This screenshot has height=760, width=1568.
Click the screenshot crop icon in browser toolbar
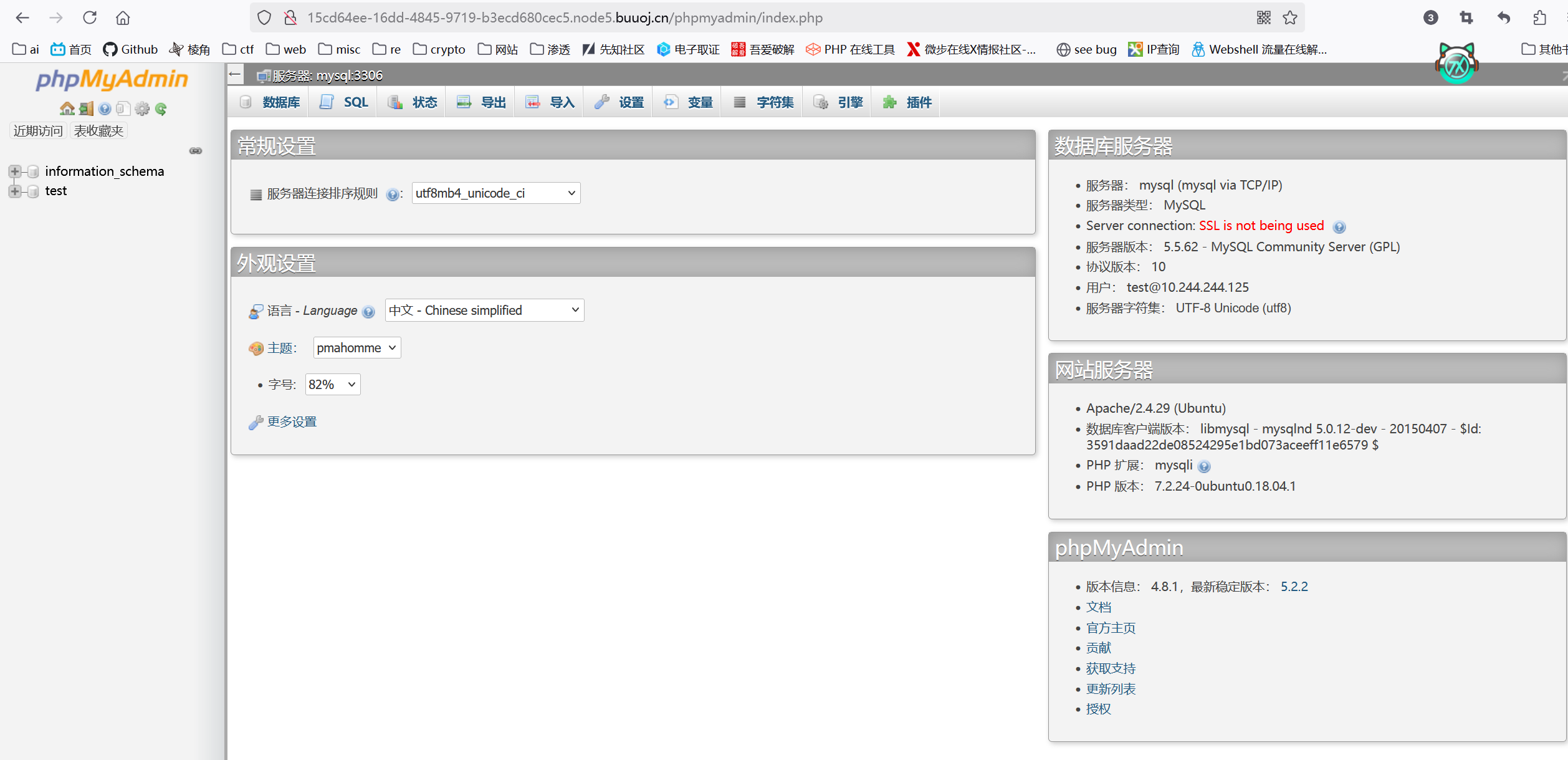[x=1466, y=17]
